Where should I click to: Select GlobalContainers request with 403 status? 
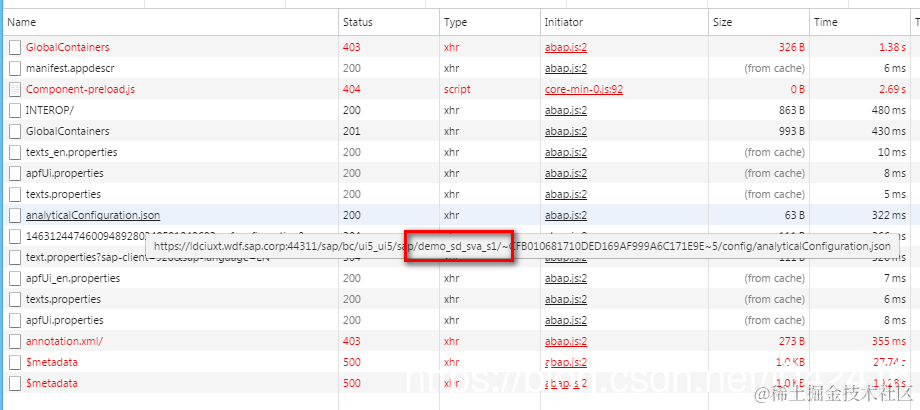click(x=67, y=47)
